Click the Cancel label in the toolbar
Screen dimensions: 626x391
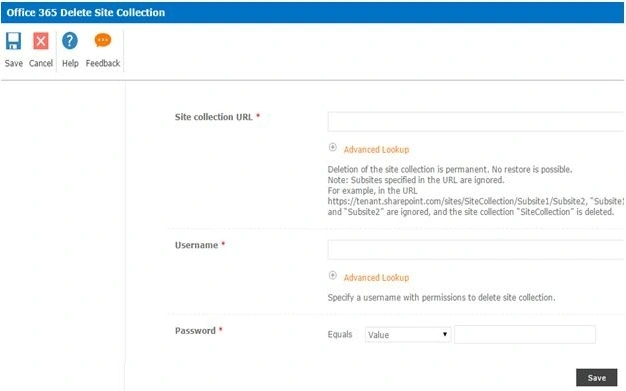click(41, 63)
